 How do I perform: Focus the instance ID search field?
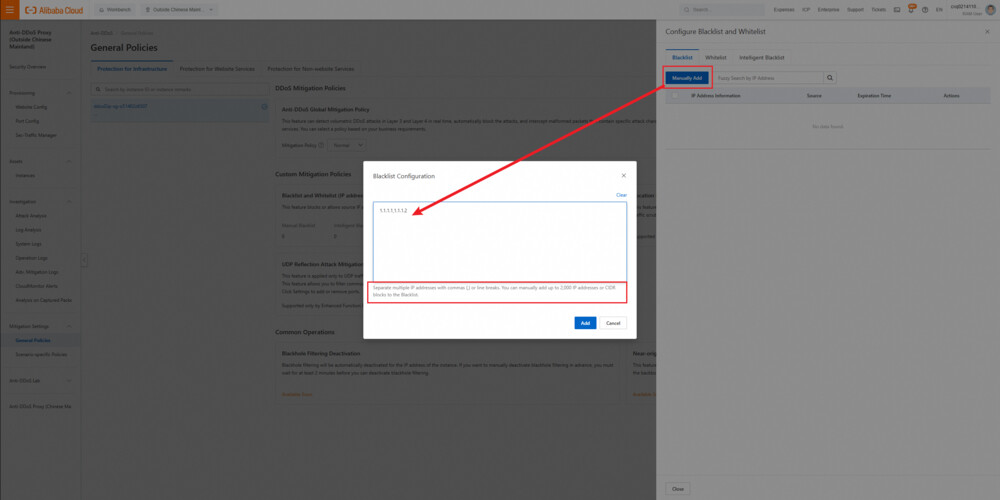(x=180, y=89)
